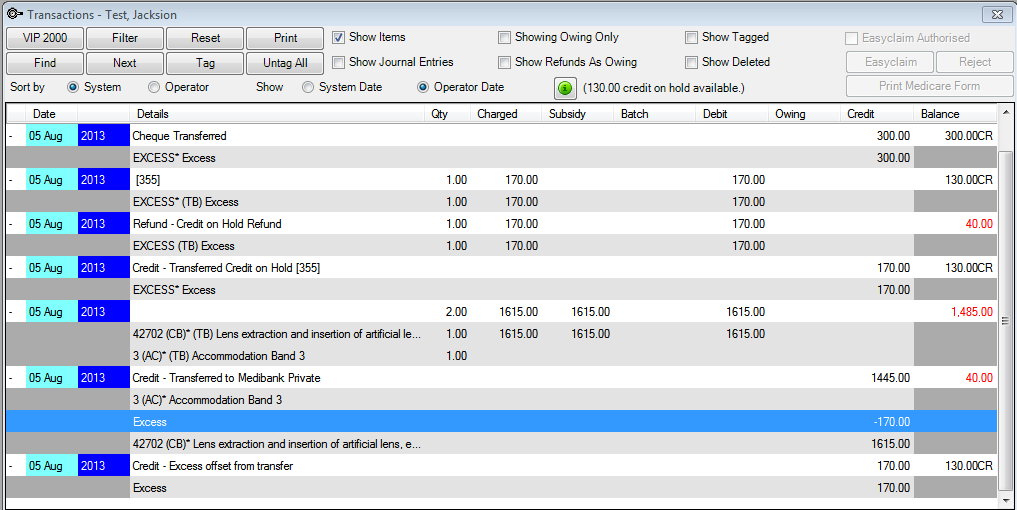This screenshot has width=1017, height=510.
Task: Click the Reset button
Action: click(x=205, y=38)
